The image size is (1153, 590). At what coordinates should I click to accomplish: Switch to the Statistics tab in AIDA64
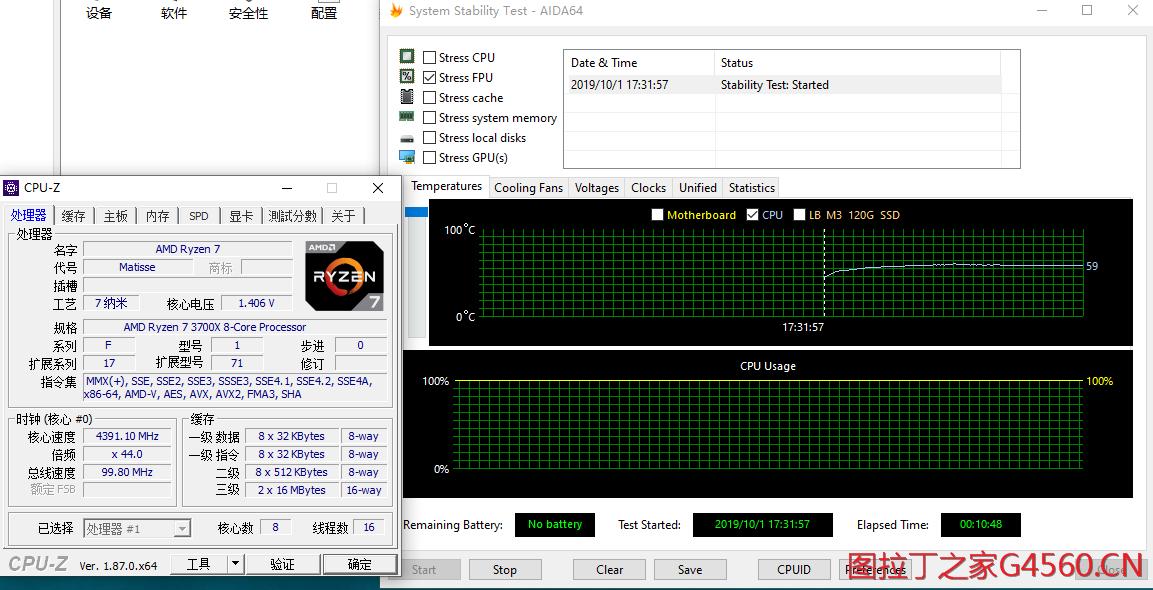click(x=751, y=187)
